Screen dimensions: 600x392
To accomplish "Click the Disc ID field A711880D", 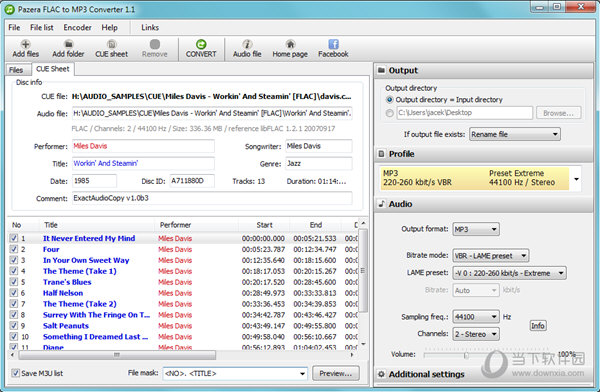I will click(192, 181).
